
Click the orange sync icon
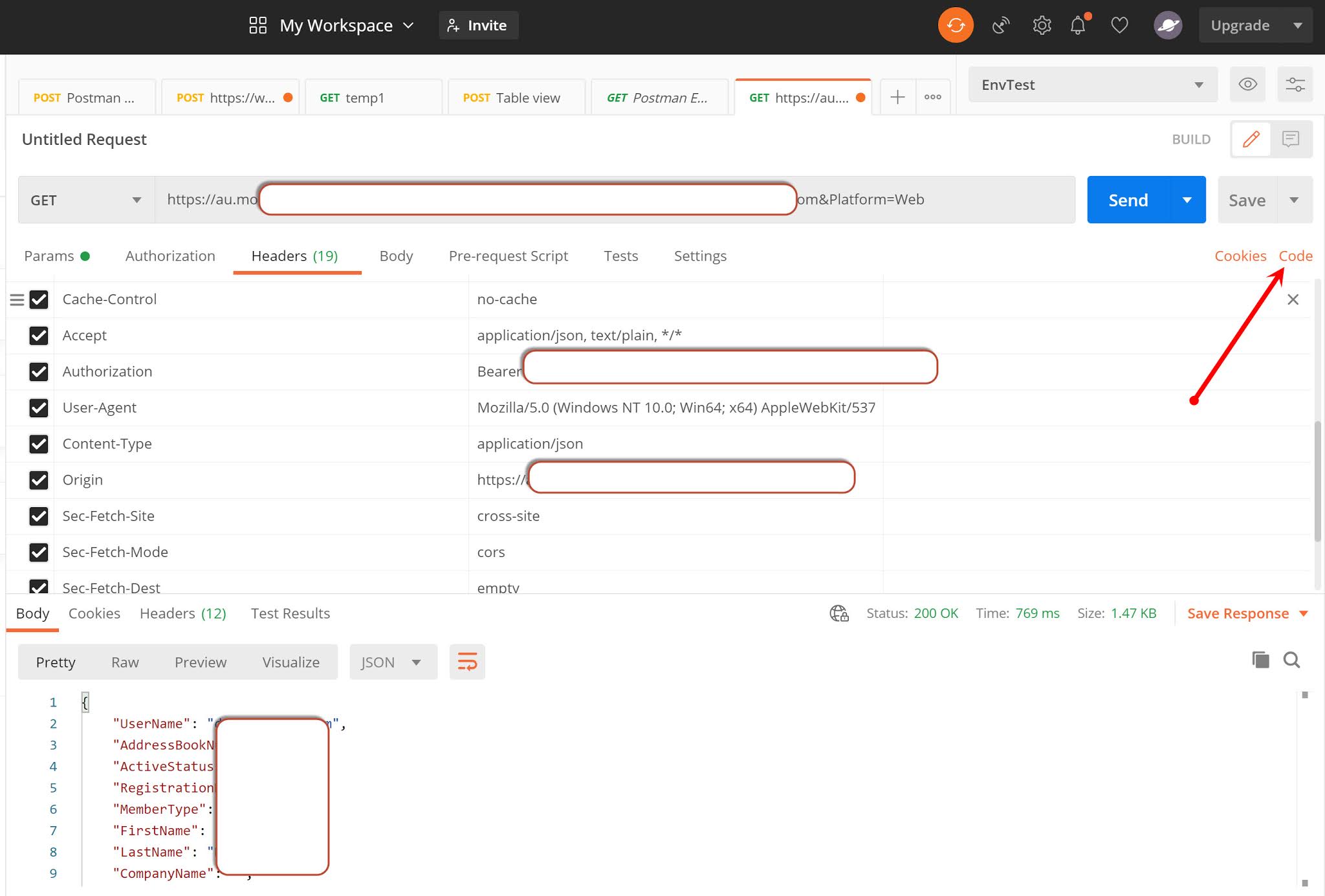(956, 25)
